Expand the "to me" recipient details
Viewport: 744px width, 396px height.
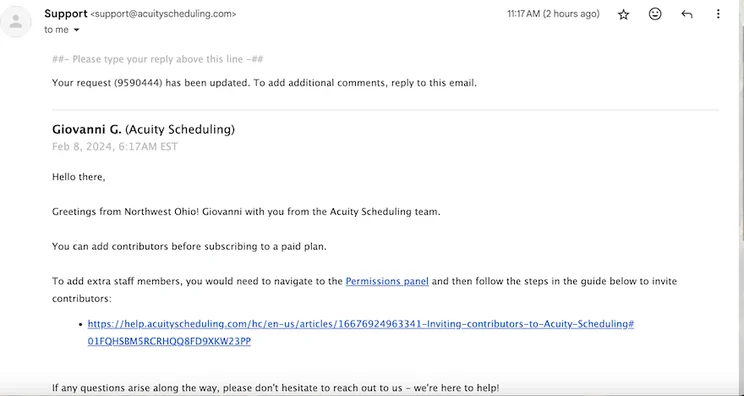click(x=76, y=30)
